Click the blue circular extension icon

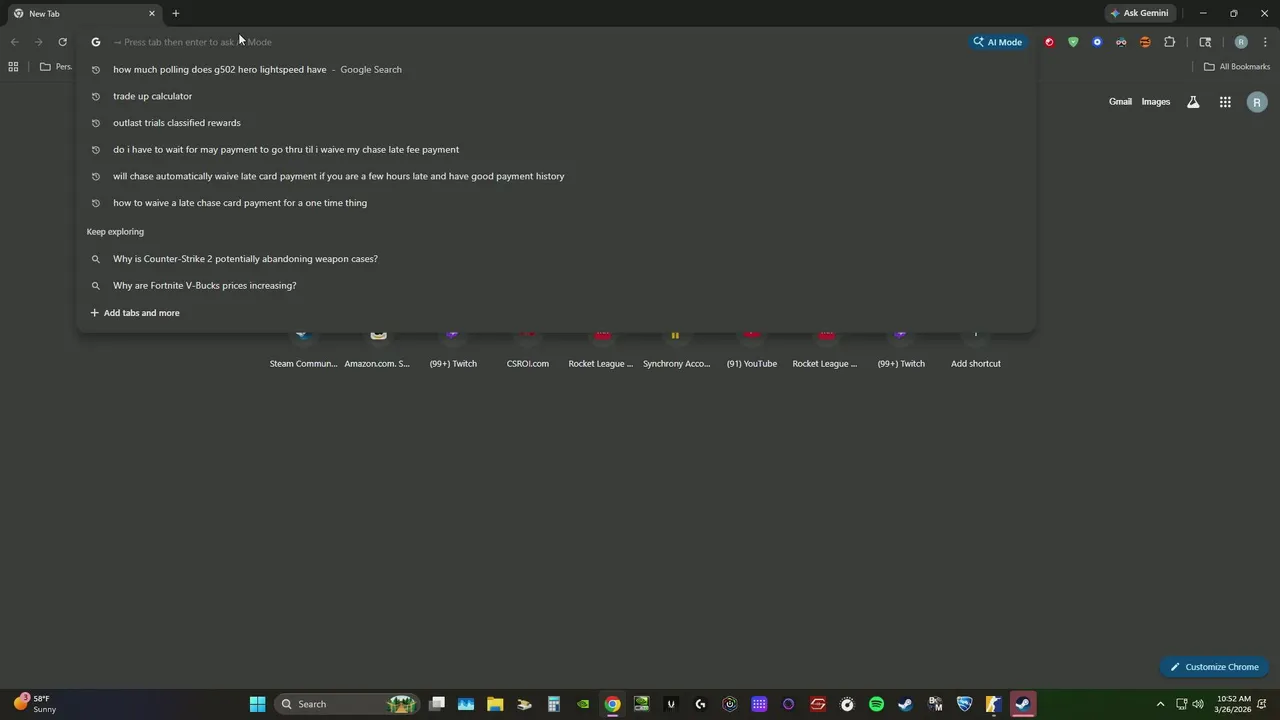pos(1097,42)
